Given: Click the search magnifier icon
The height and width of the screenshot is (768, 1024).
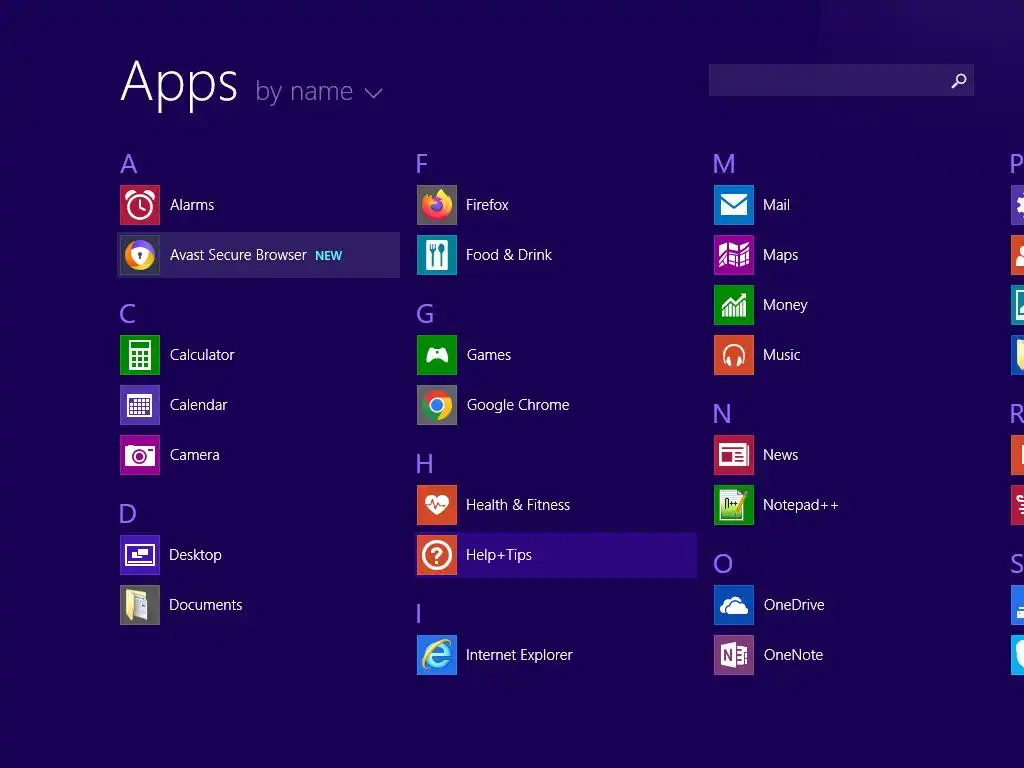Looking at the screenshot, I should (x=959, y=80).
